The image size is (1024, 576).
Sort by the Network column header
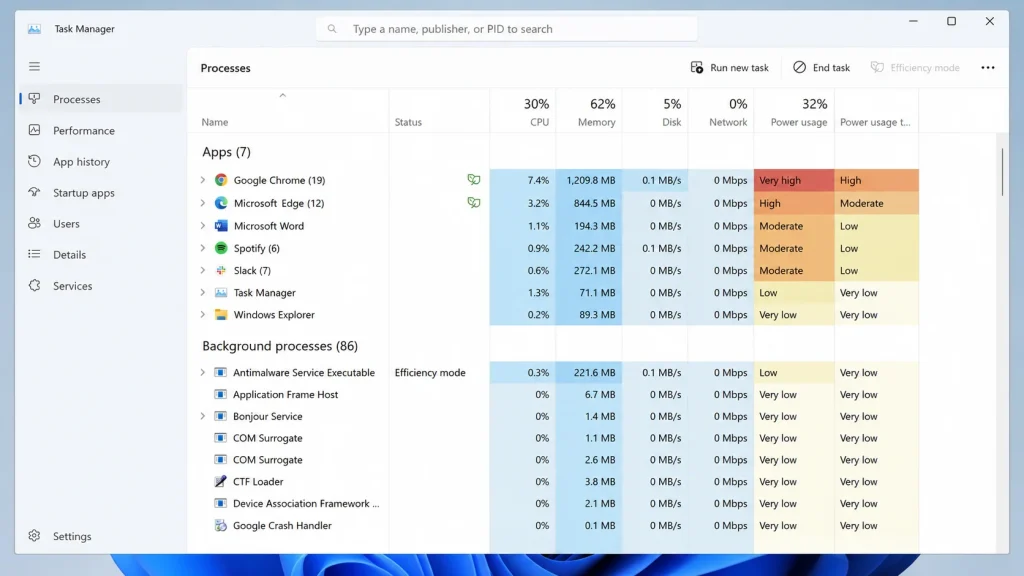click(x=721, y=111)
